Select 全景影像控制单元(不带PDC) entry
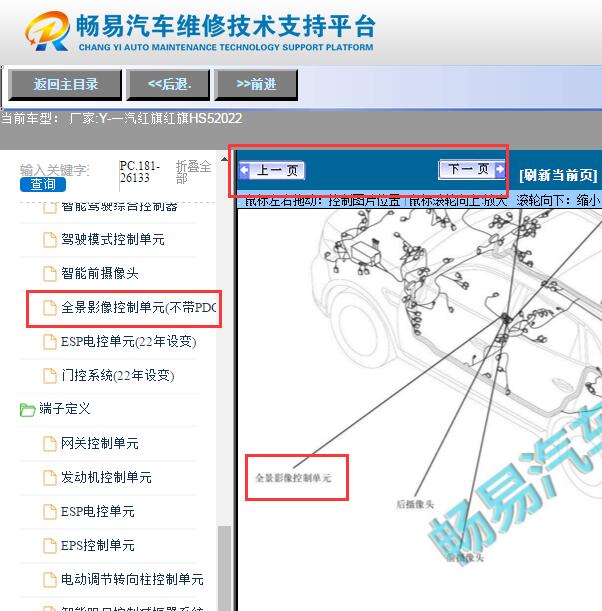 (x=139, y=307)
